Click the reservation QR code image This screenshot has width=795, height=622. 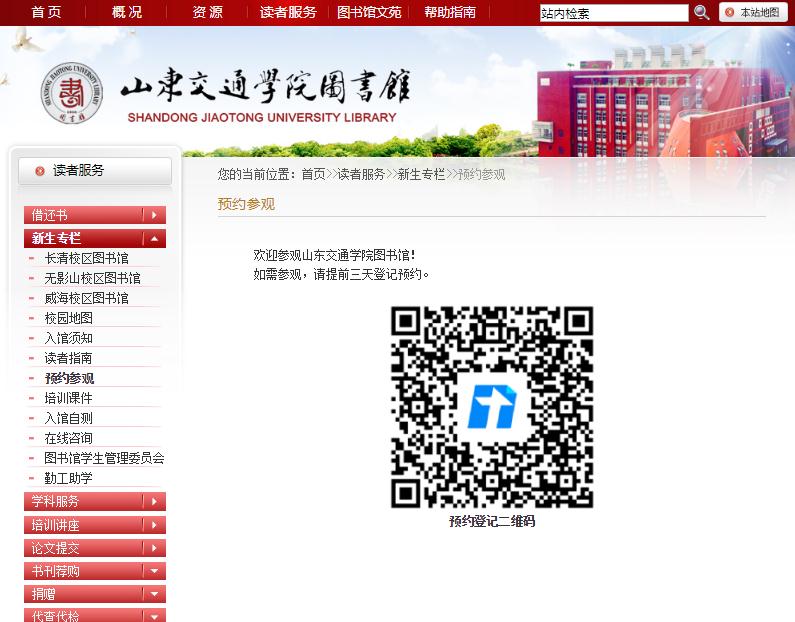point(492,407)
